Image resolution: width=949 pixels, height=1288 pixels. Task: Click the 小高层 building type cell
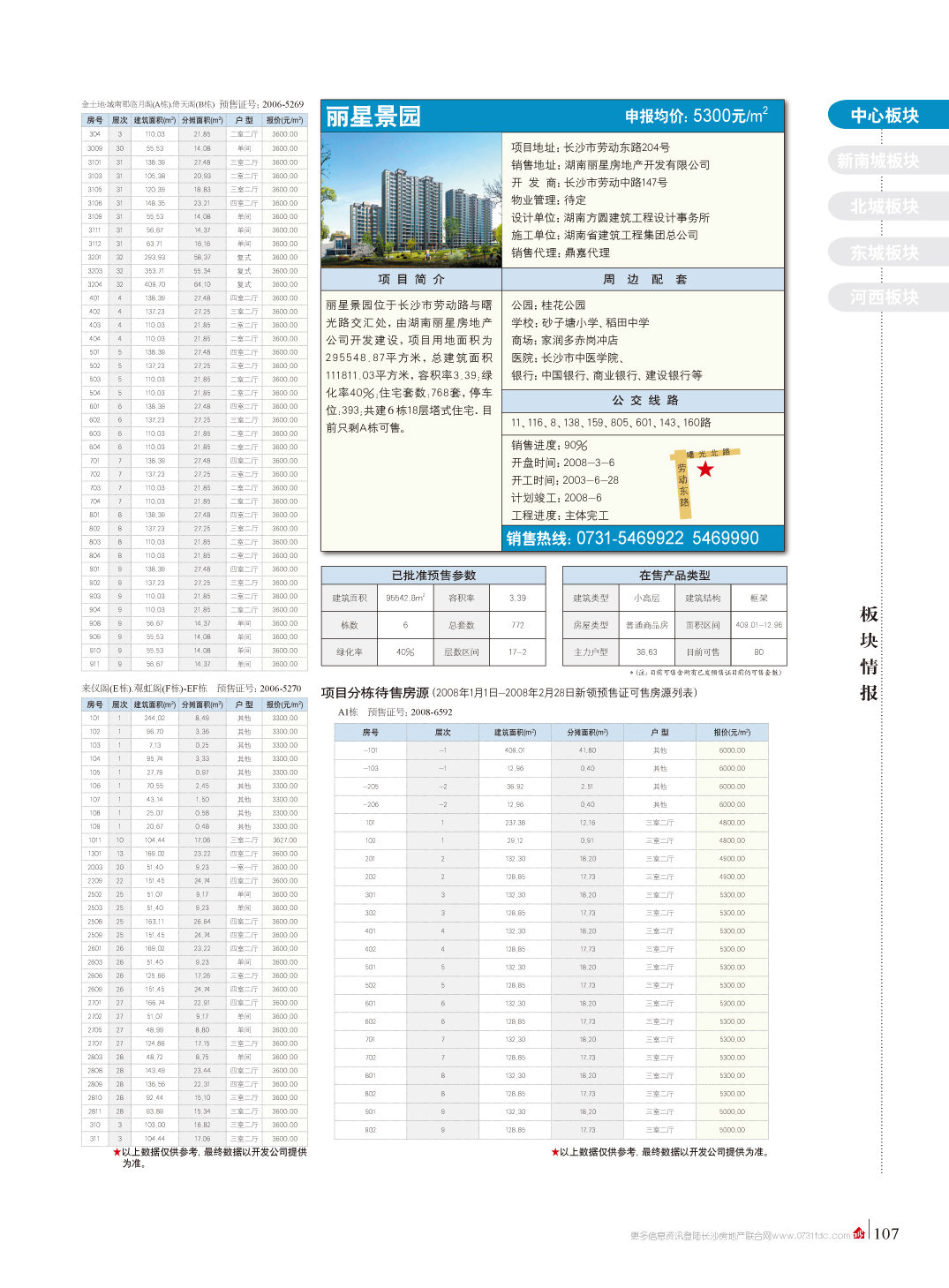point(646,599)
